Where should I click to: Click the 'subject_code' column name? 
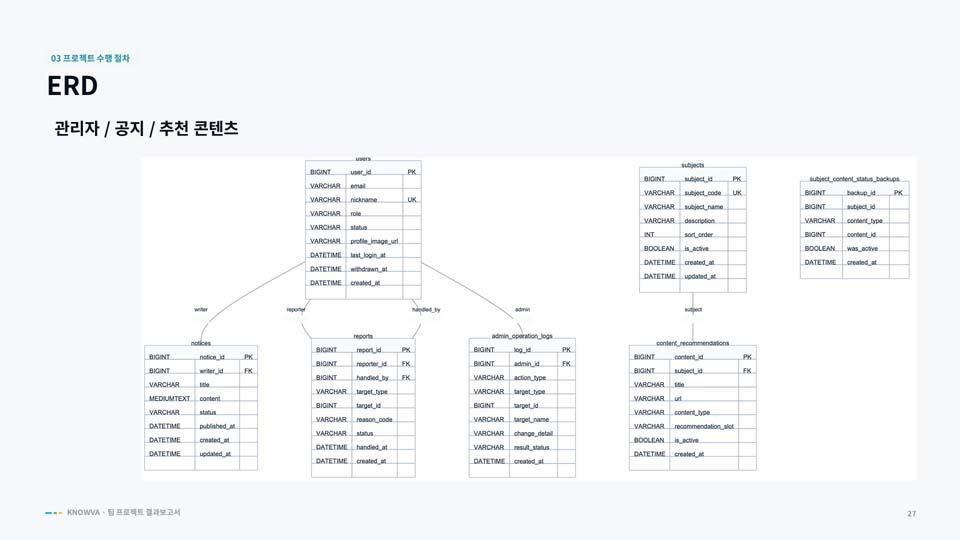pyautogui.click(x=703, y=193)
